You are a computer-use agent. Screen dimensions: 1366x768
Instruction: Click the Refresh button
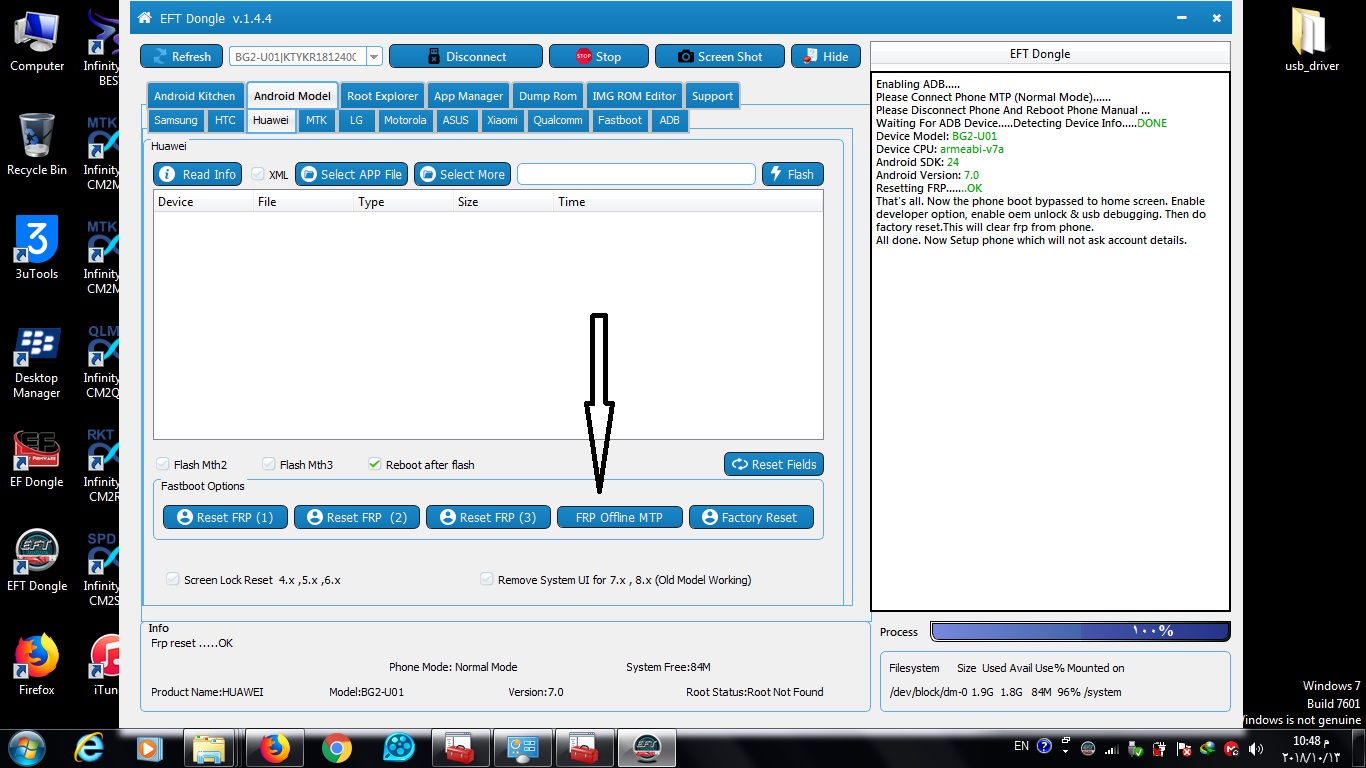pyautogui.click(x=181, y=57)
